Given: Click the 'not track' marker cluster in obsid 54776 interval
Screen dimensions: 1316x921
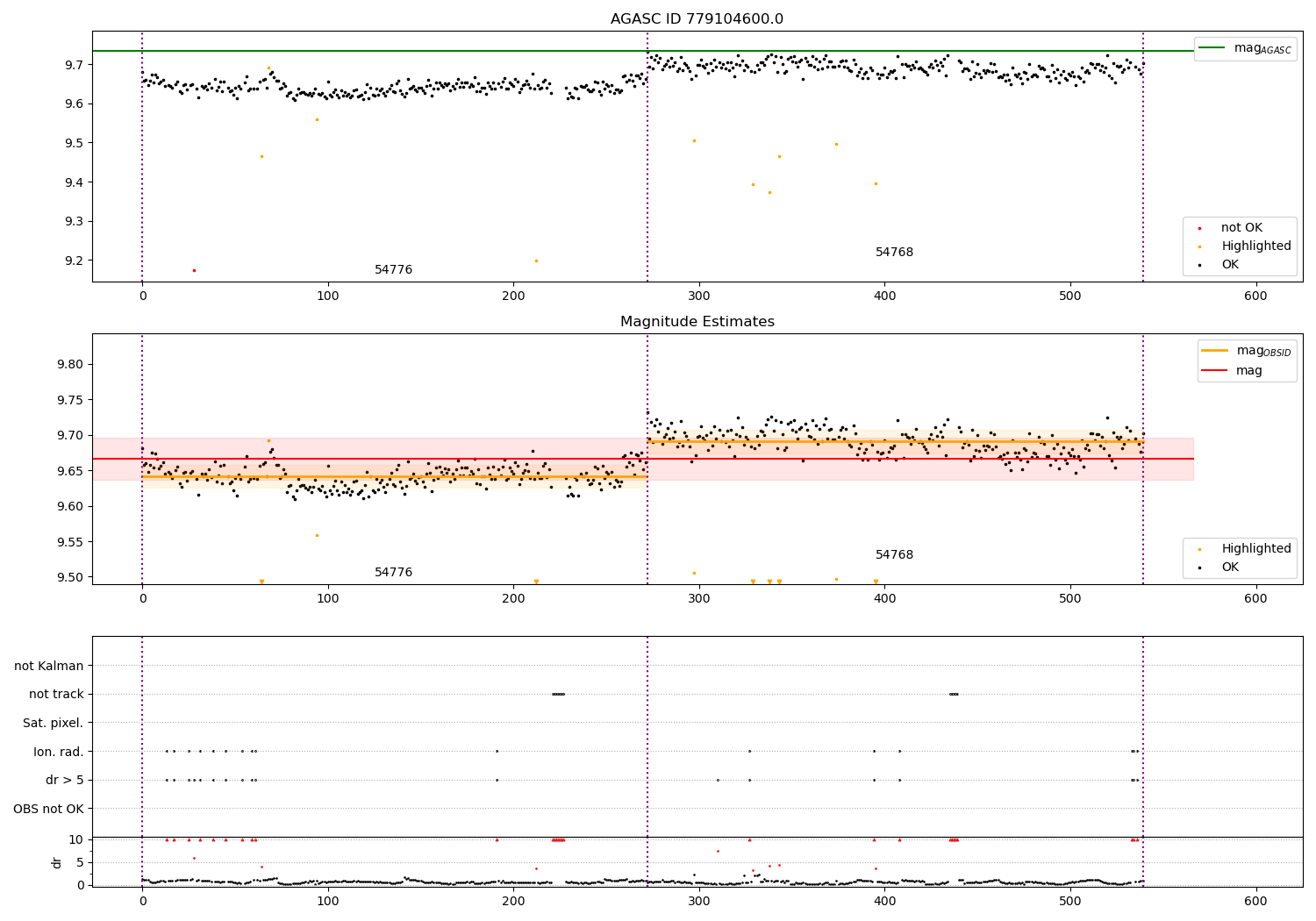Looking at the screenshot, I should click(x=558, y=694).
